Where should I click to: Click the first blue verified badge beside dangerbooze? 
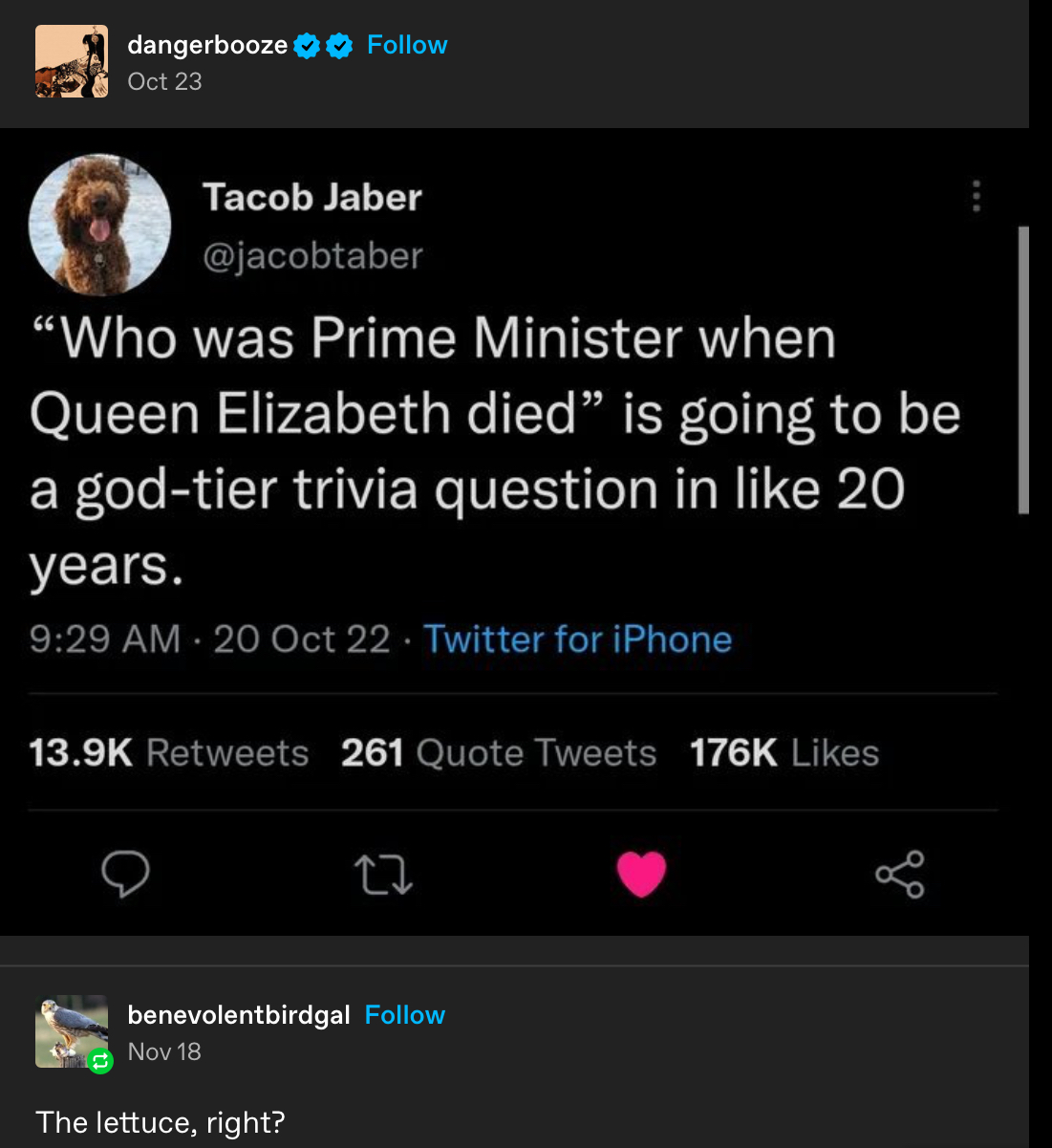(306, 46)
